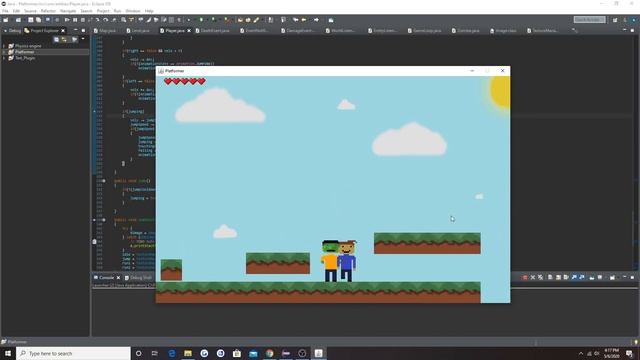Expand the Platformer project
640x360 pixels.
[4, 52]
